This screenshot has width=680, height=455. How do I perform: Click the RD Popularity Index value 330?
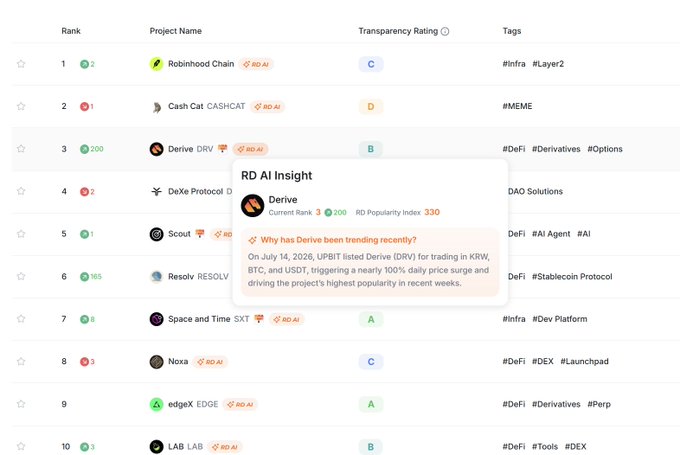[x=432, y=212]
